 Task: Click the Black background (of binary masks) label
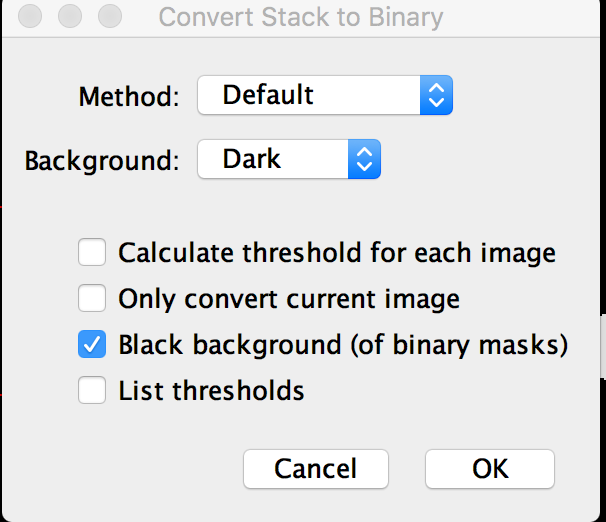pos(343,345)
